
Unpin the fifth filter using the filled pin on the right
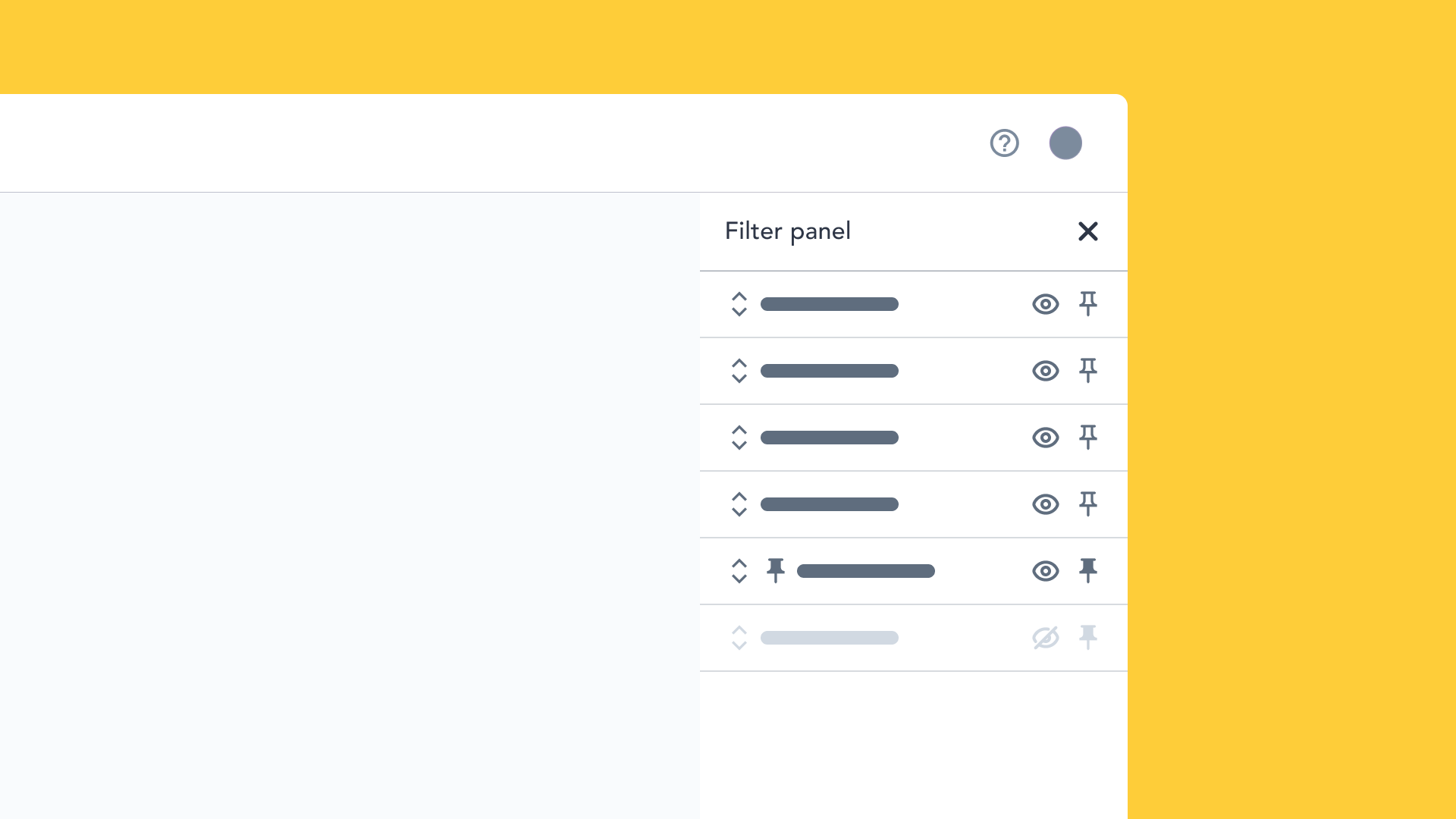pos(1087,570)
